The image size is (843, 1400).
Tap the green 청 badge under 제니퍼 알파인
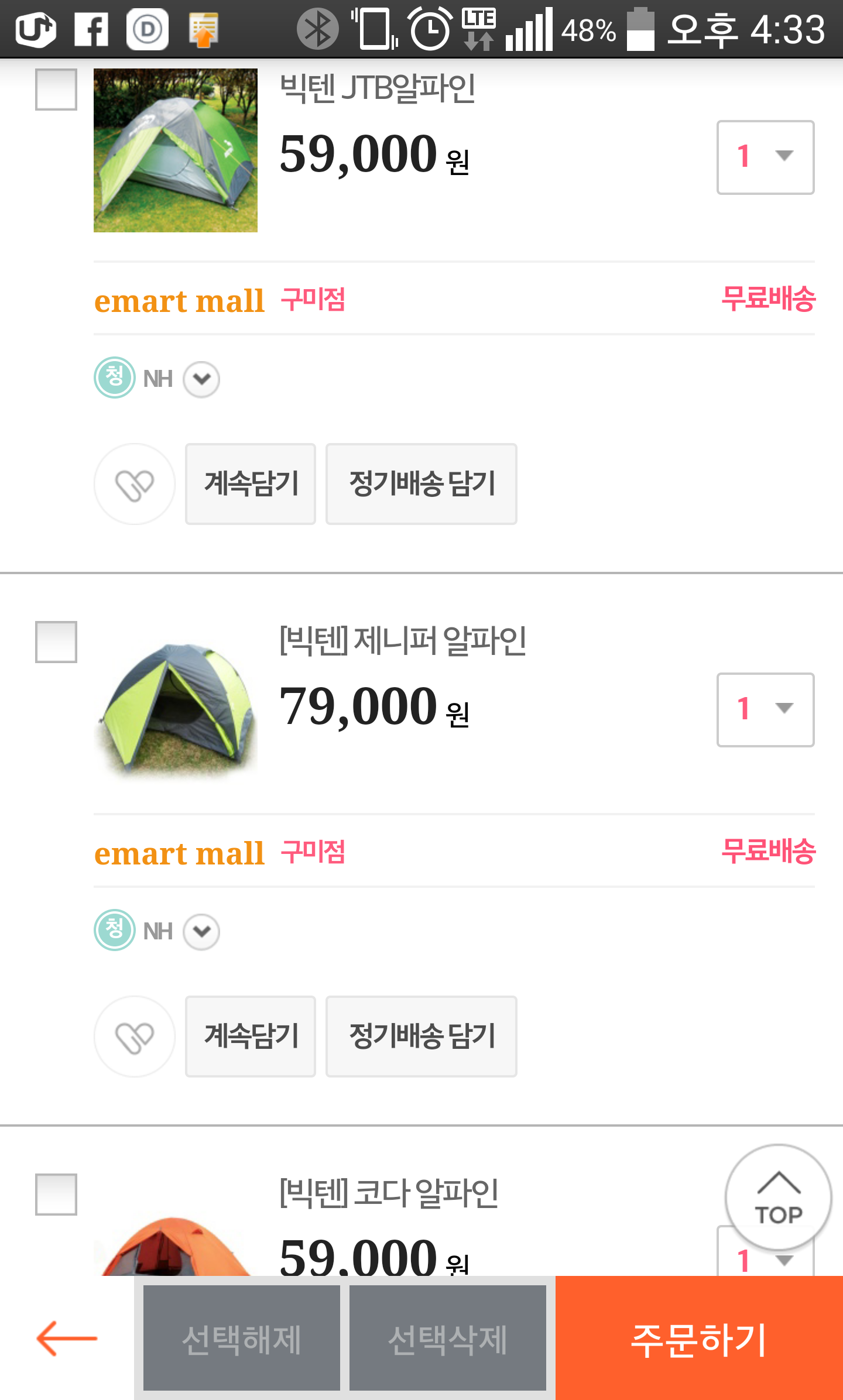tap(115, 930)
